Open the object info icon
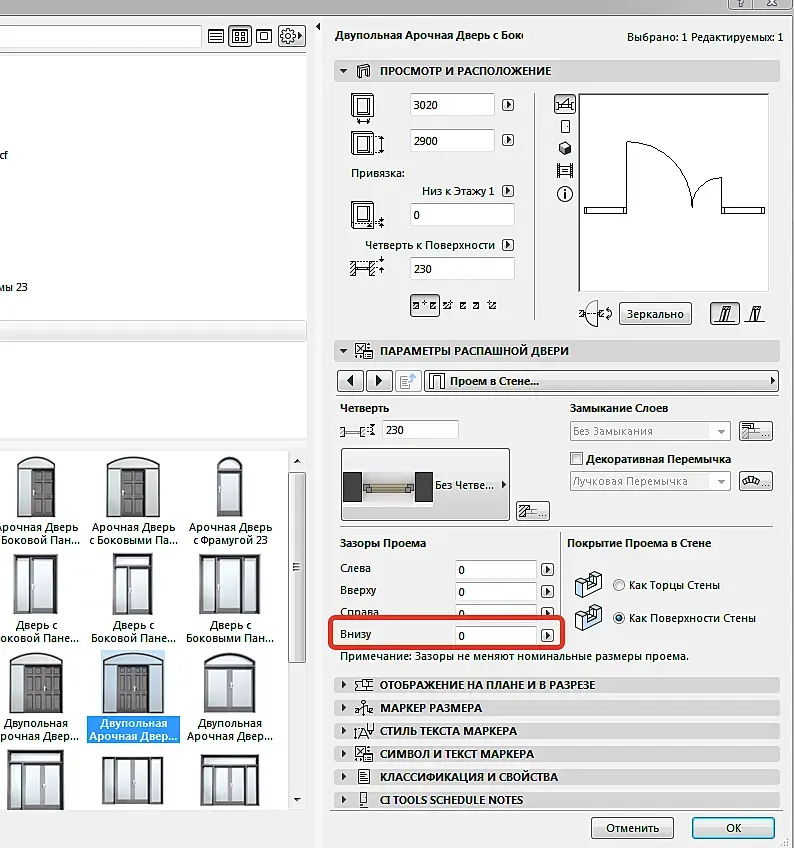 (565, 194)
